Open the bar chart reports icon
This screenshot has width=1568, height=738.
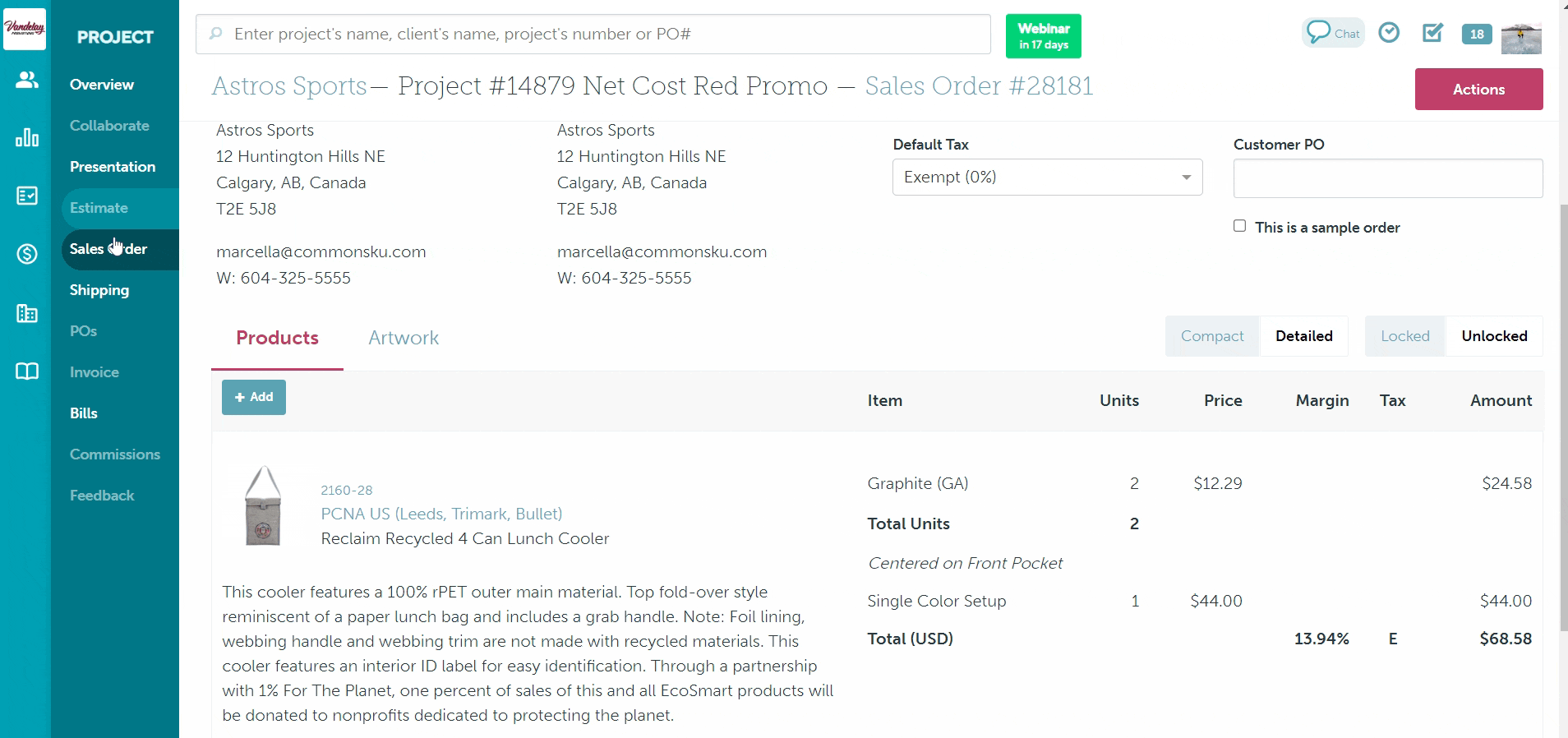tap(26, 137)
